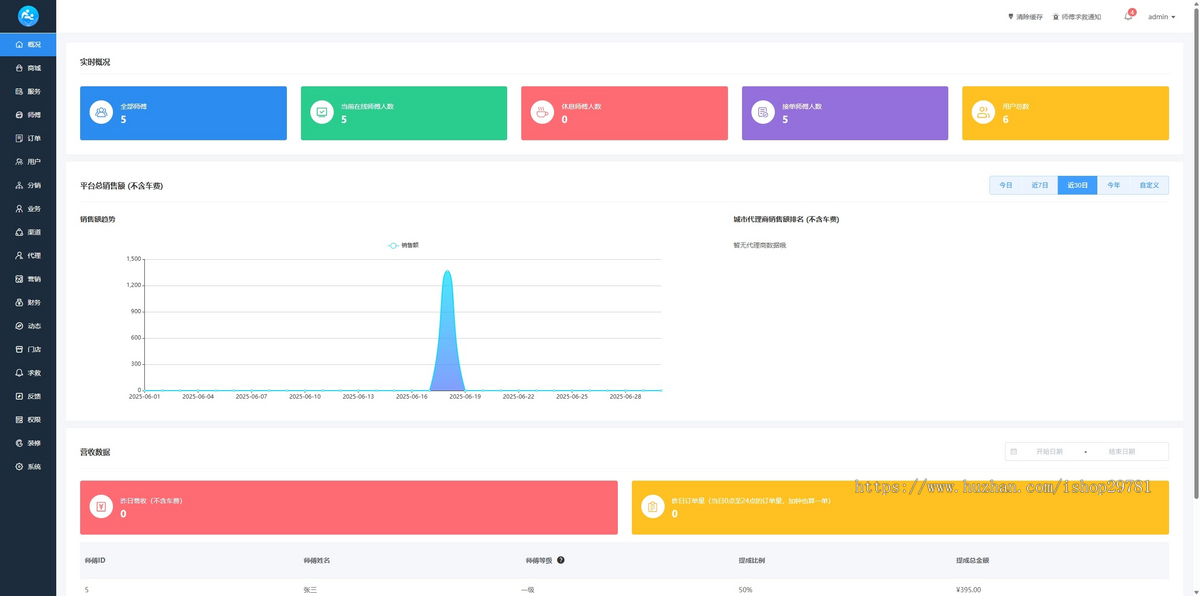The width and height of the screenshot is (1200, 596).
Task: Open the 营销 marketing sidebar item
Action: pyautogui.click(x=28, y=279)
